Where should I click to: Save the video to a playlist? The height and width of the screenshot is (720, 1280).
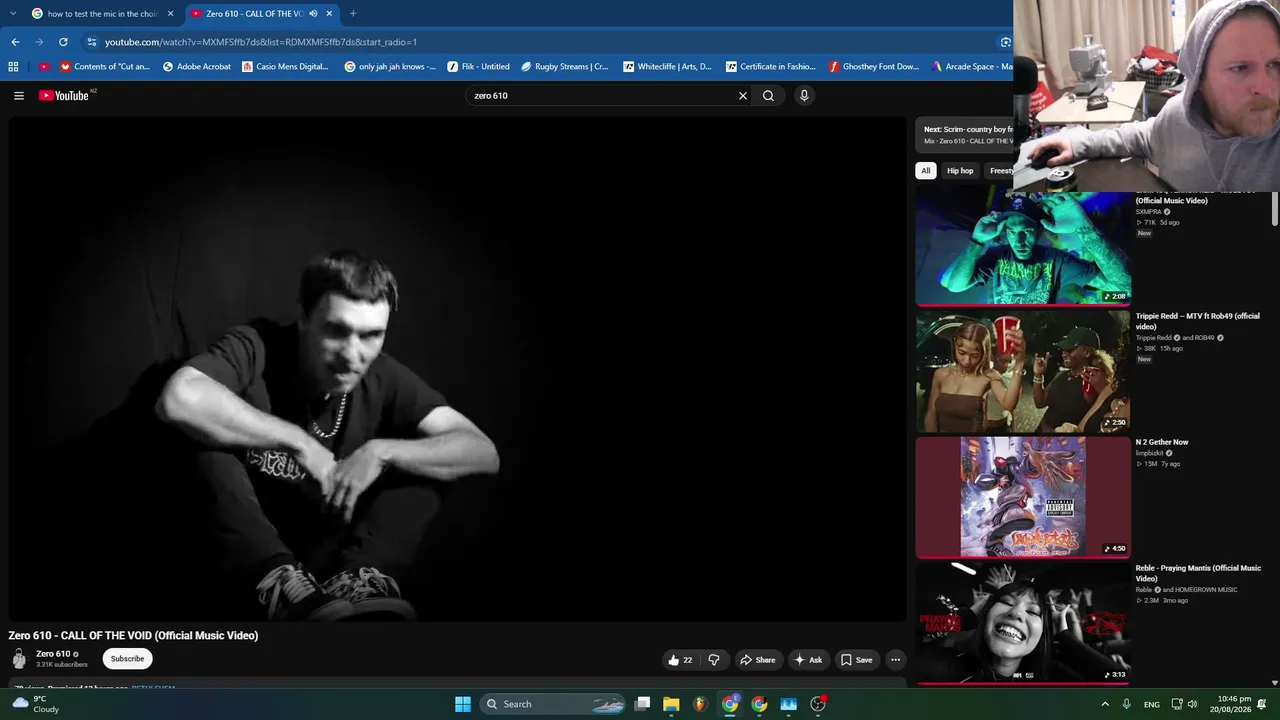pos(856,660)
